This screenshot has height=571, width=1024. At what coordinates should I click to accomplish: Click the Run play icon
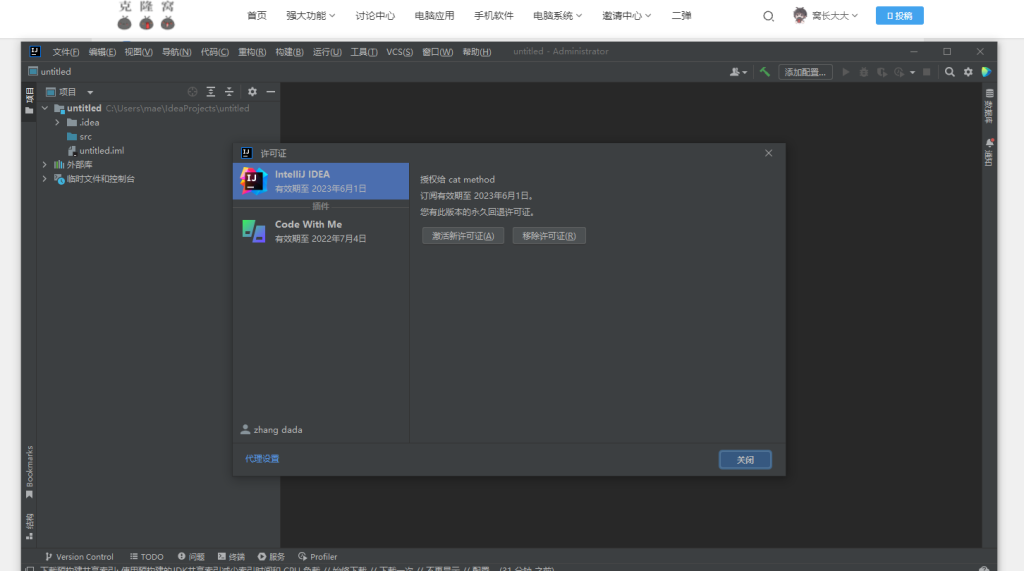click(846, 72)
